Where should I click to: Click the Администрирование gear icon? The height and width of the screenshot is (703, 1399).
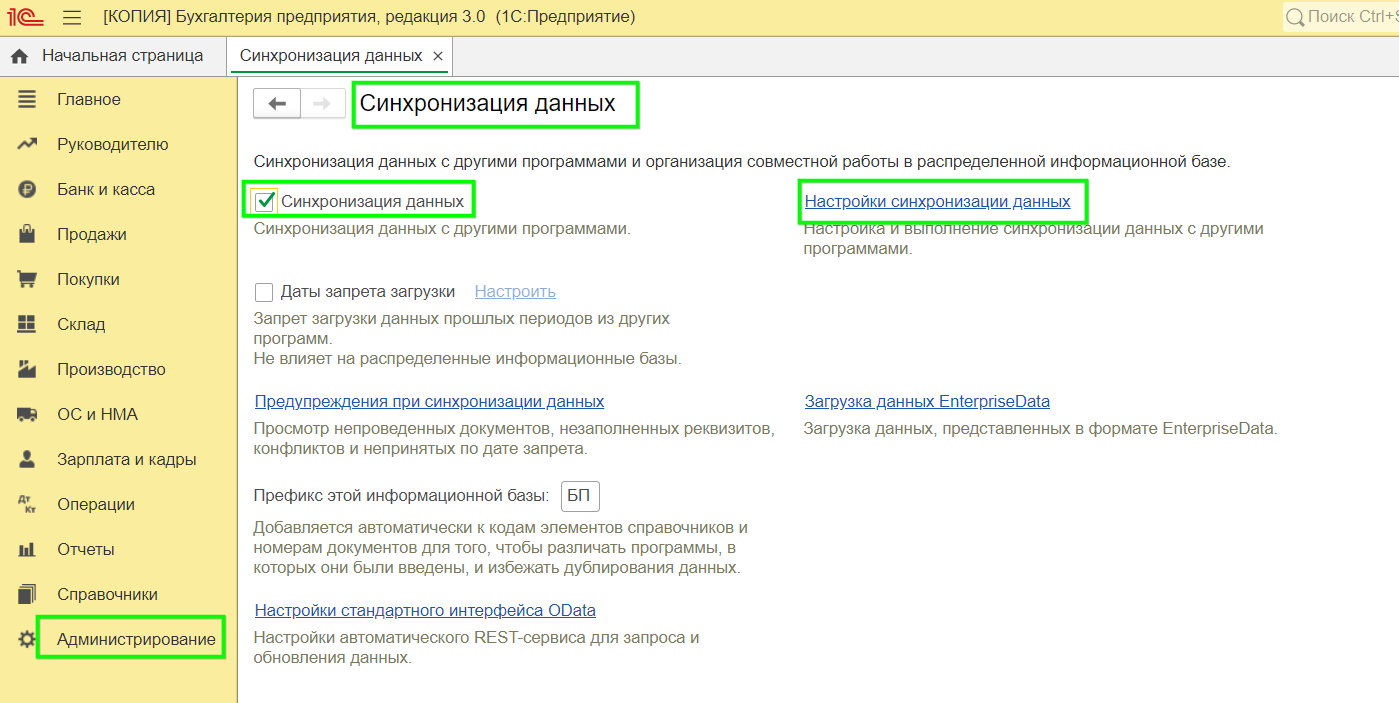[x=27, y=639]
